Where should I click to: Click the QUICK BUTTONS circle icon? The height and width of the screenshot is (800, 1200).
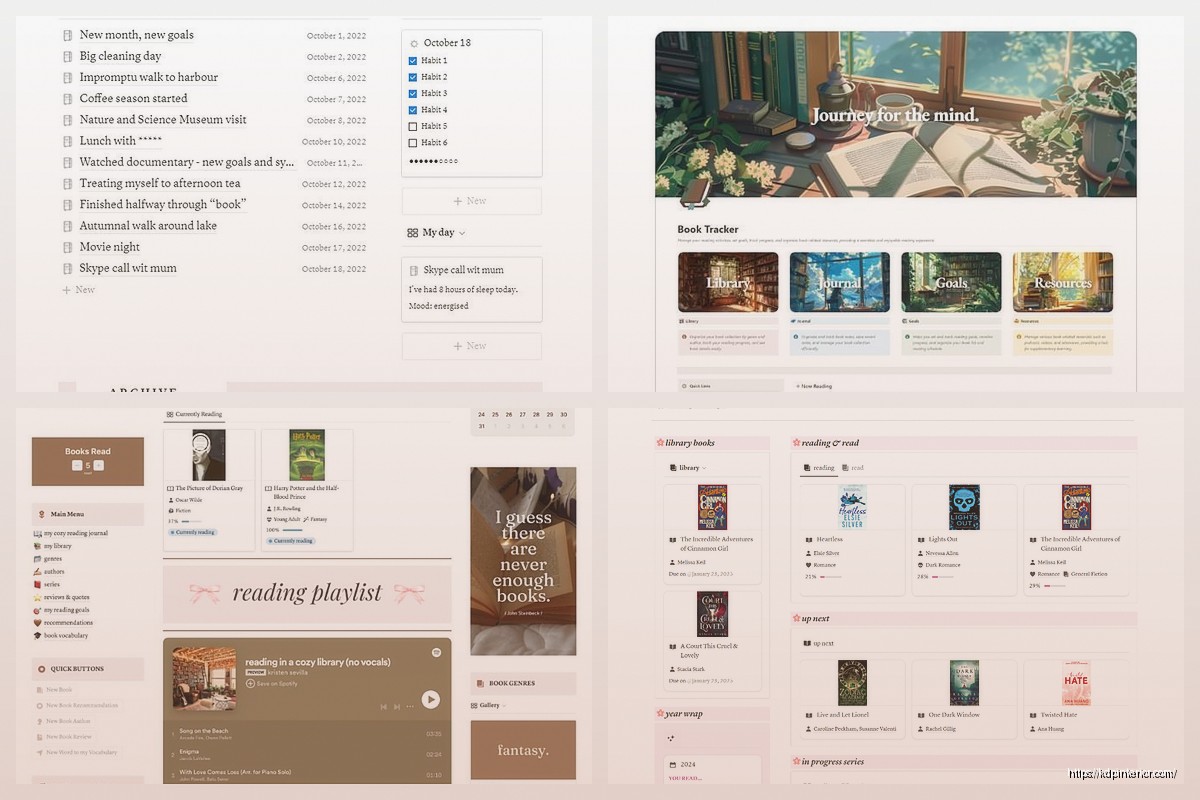click(x=41, y=669)
